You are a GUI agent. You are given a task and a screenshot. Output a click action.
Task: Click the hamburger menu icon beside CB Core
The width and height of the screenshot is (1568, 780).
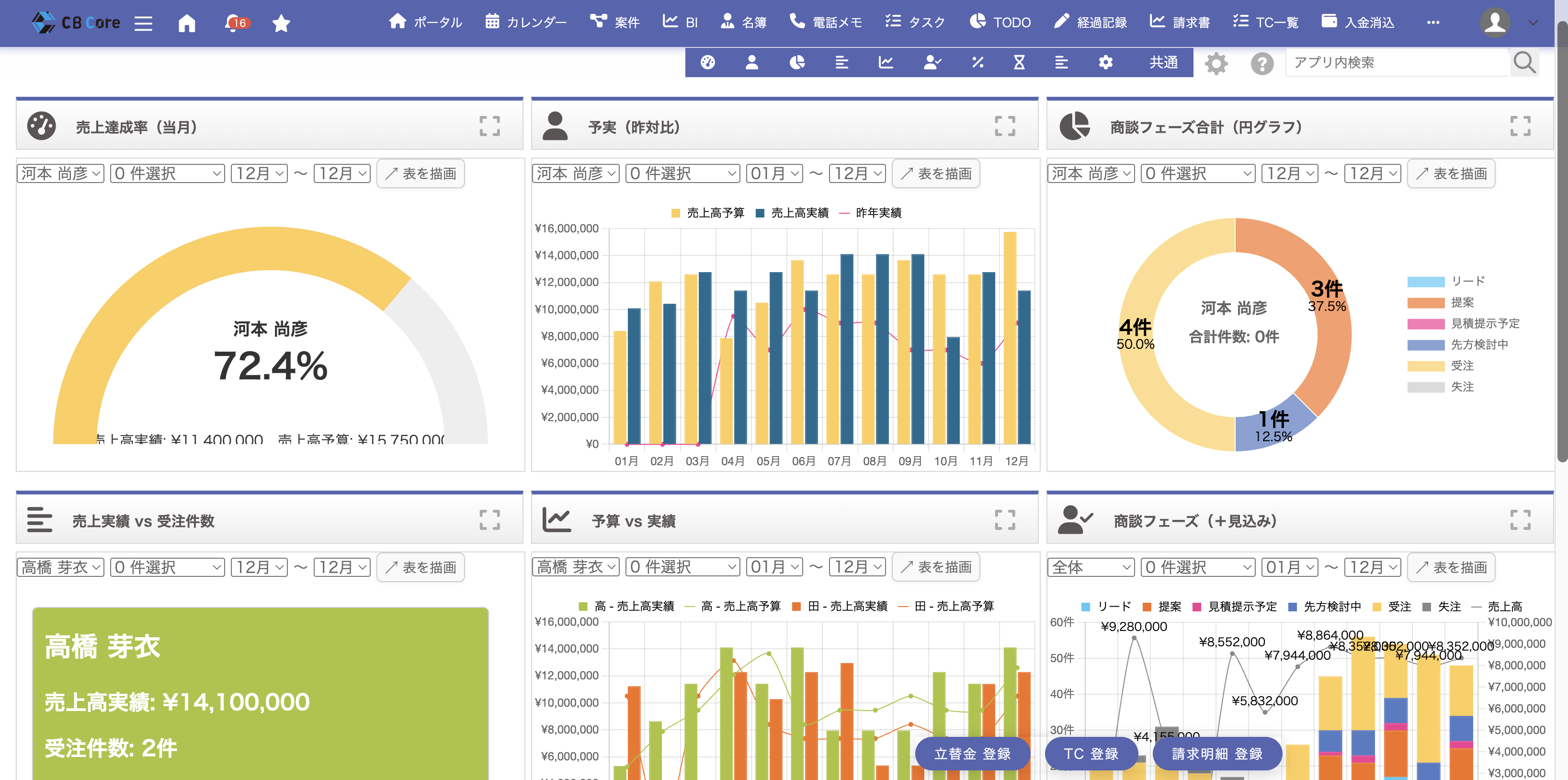(143, 23)
